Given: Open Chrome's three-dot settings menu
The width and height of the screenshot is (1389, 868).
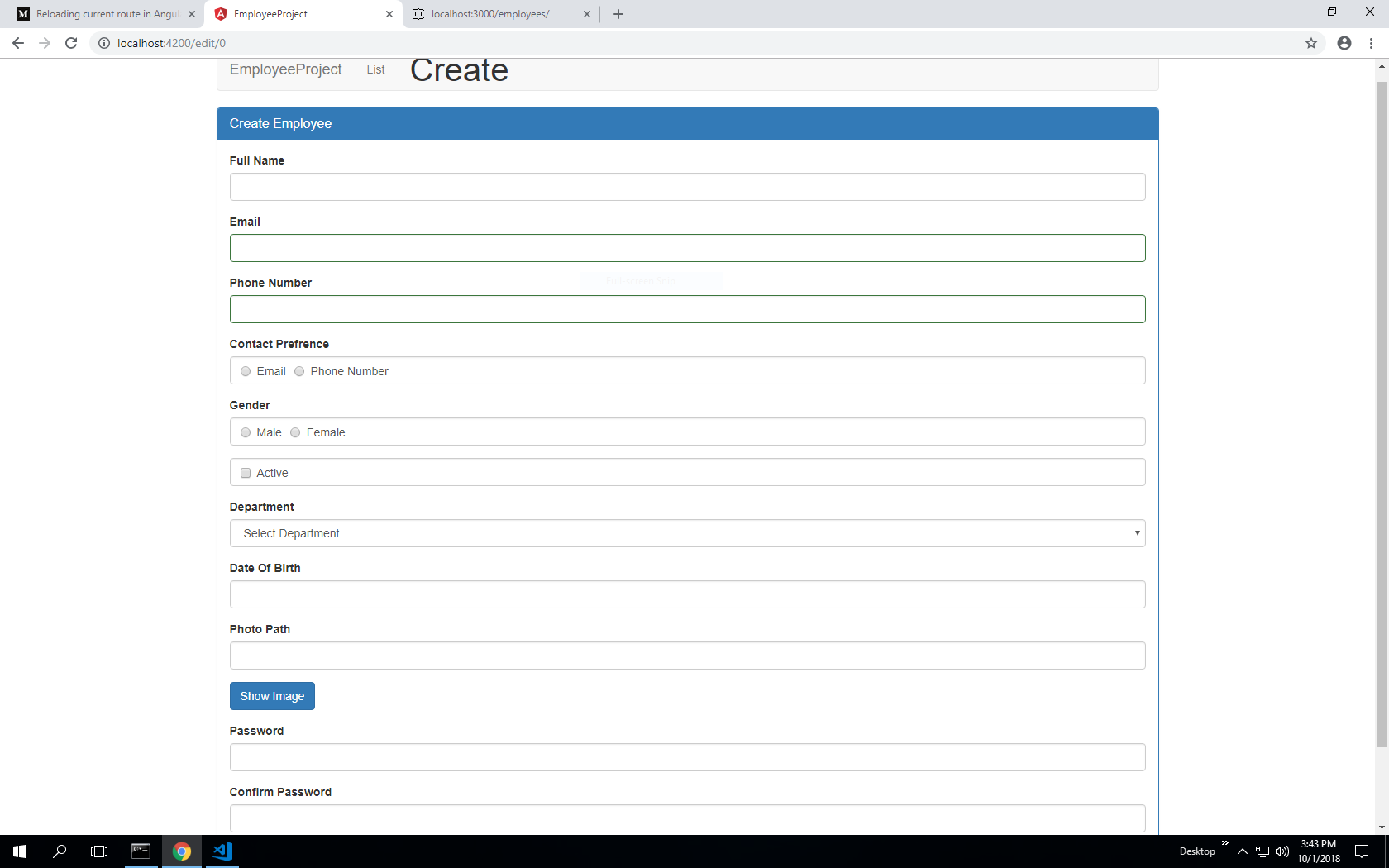Looking at the screenshot, I should pos(1371,43).
